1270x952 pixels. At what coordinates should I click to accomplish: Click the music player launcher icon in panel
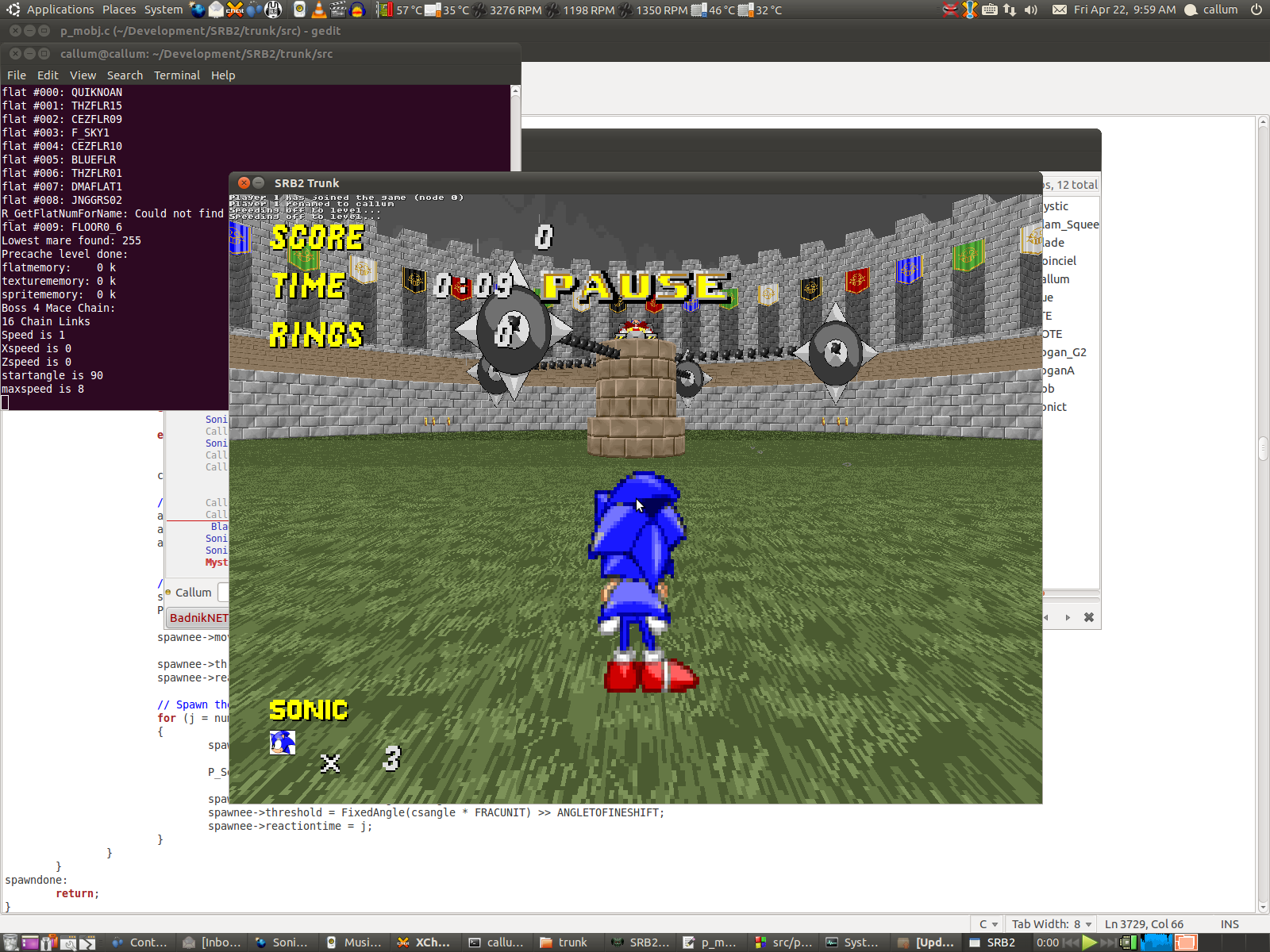tap(299, 10)
